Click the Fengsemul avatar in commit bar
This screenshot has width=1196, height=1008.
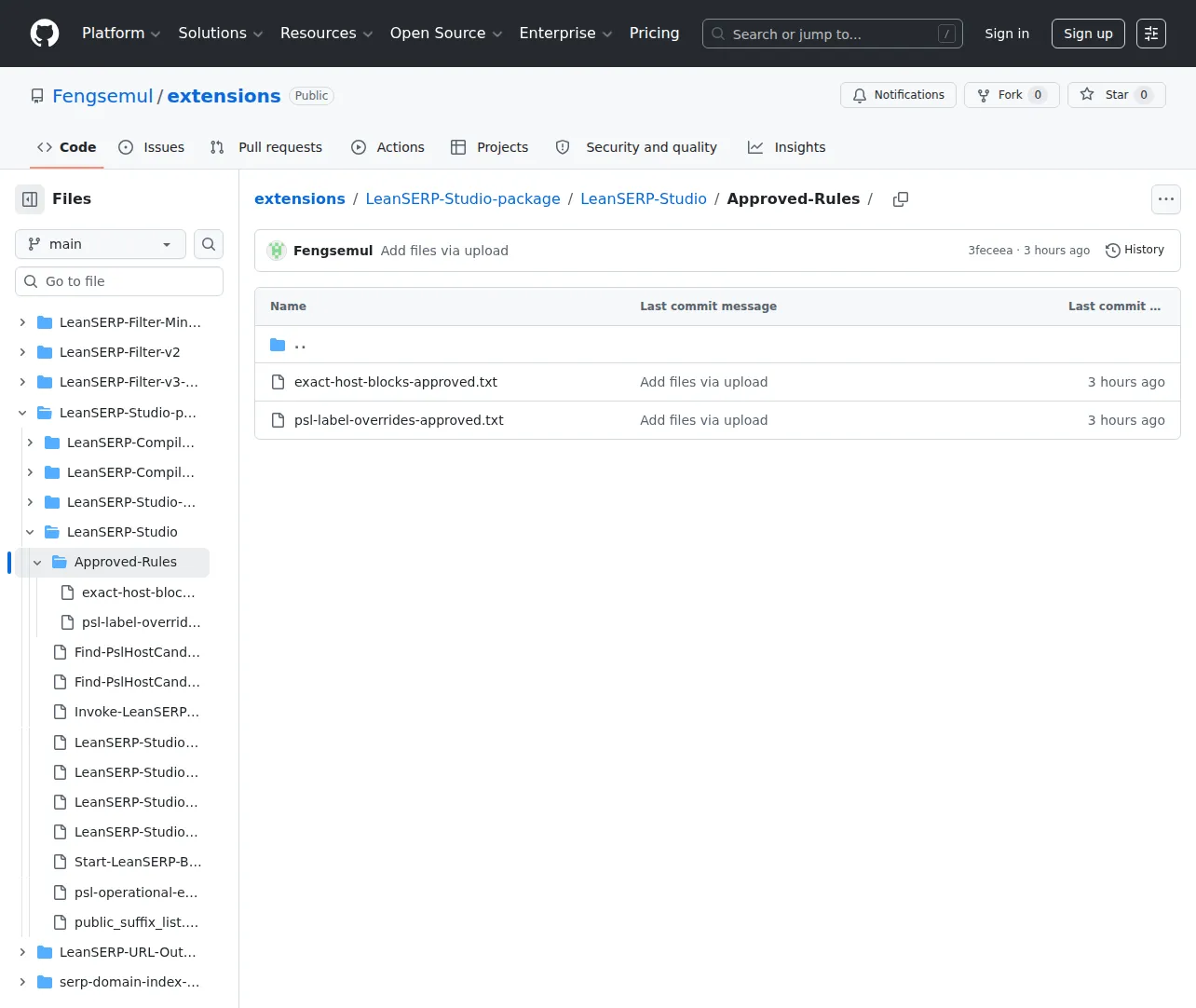pos(277,251)
